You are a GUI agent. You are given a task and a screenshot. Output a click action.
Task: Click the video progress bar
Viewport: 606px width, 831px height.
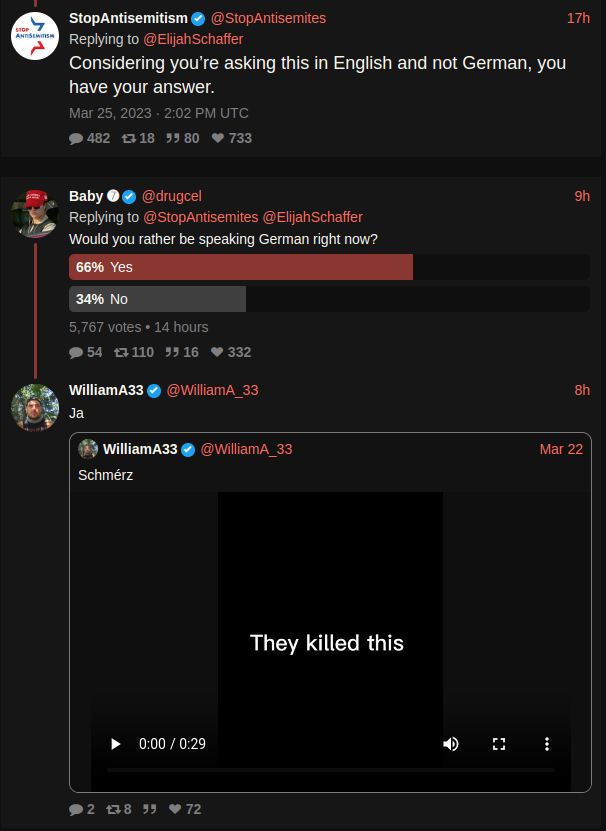point(330,770)
